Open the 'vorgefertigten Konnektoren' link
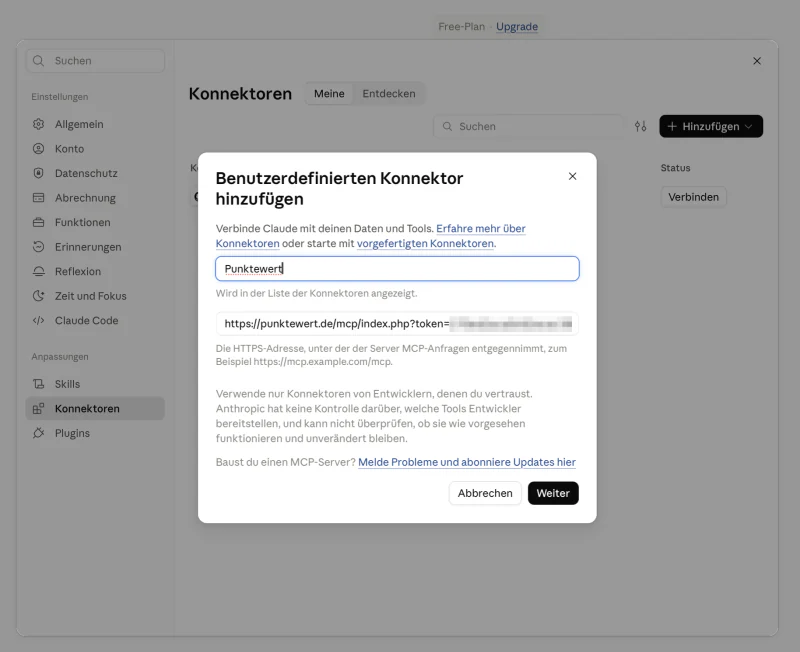This screenshot has width=800, height=652. 426,243
